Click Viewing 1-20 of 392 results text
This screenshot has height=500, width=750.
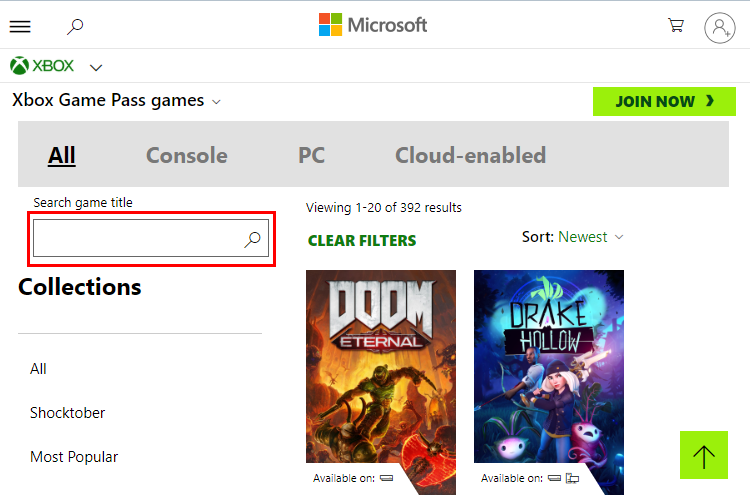tap(384, 208)
